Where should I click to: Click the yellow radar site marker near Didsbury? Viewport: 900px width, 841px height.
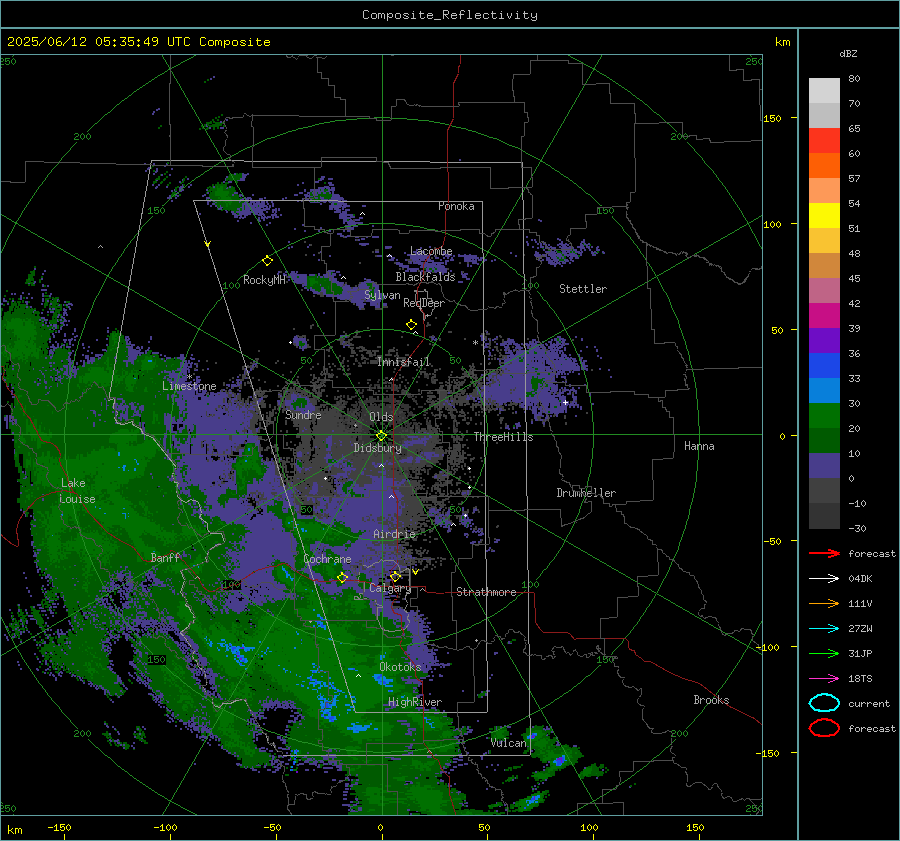381,436
